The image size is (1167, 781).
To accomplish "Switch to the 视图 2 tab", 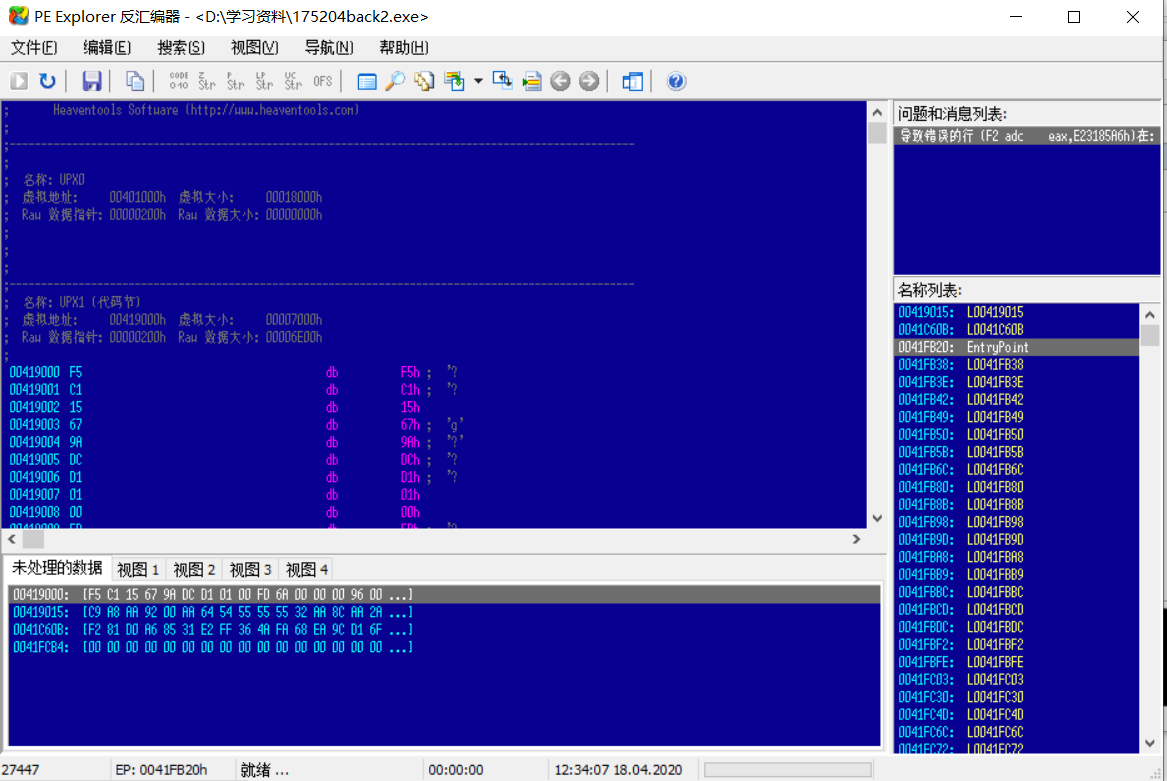I will pos(194,570).
